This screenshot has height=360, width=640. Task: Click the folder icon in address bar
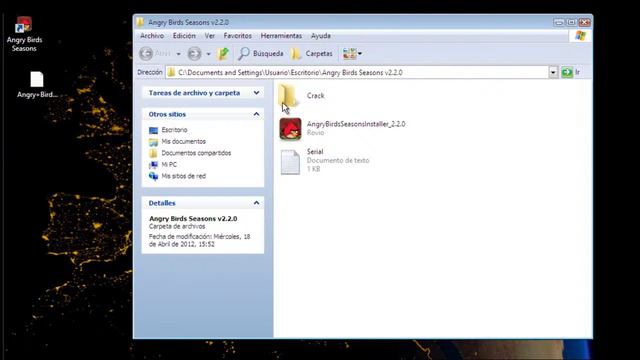(171, 73)
